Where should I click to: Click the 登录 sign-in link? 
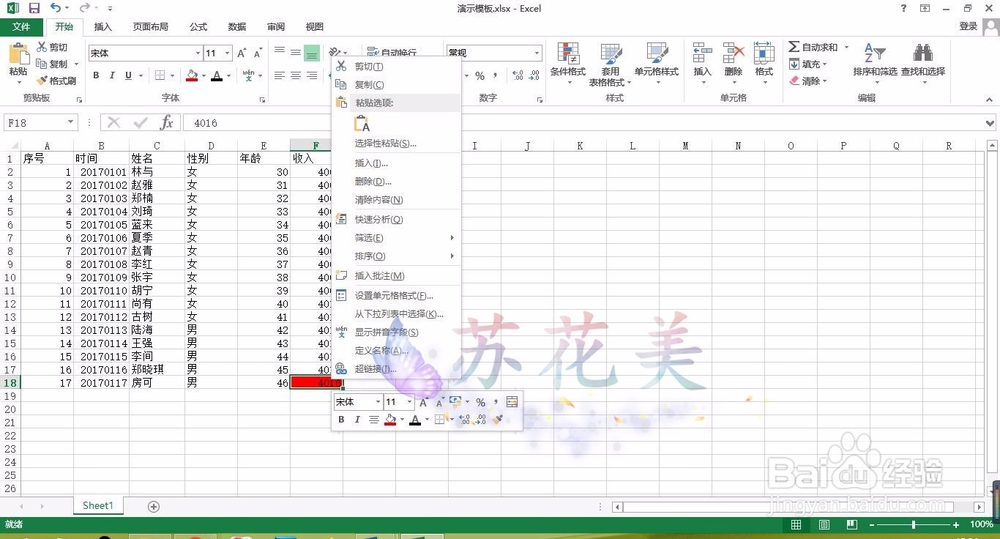coord(968,26)
